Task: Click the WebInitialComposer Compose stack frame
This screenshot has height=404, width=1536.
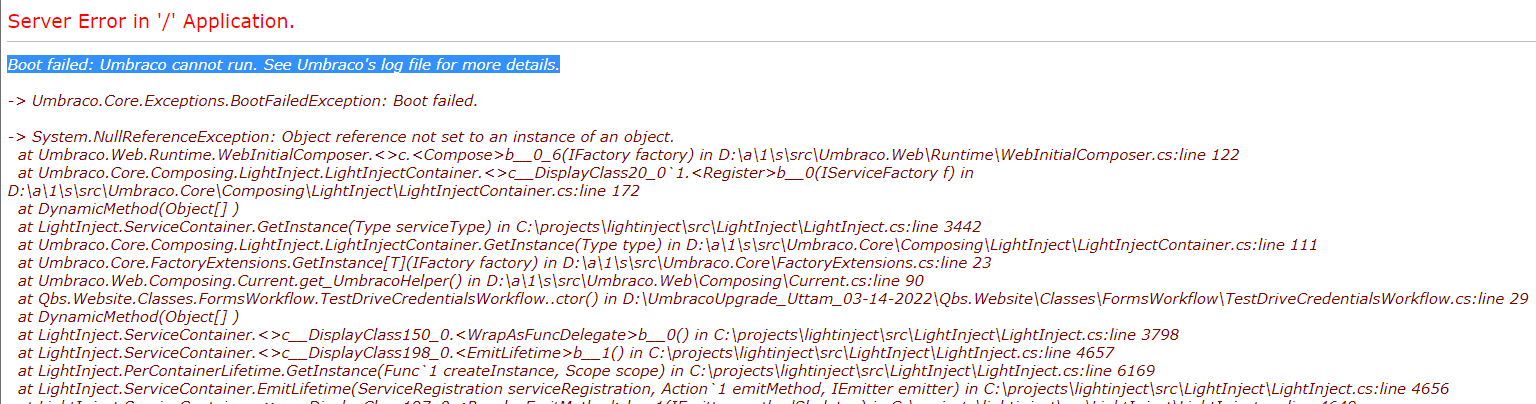Action: pyautogui.click(x=628, y=155)
